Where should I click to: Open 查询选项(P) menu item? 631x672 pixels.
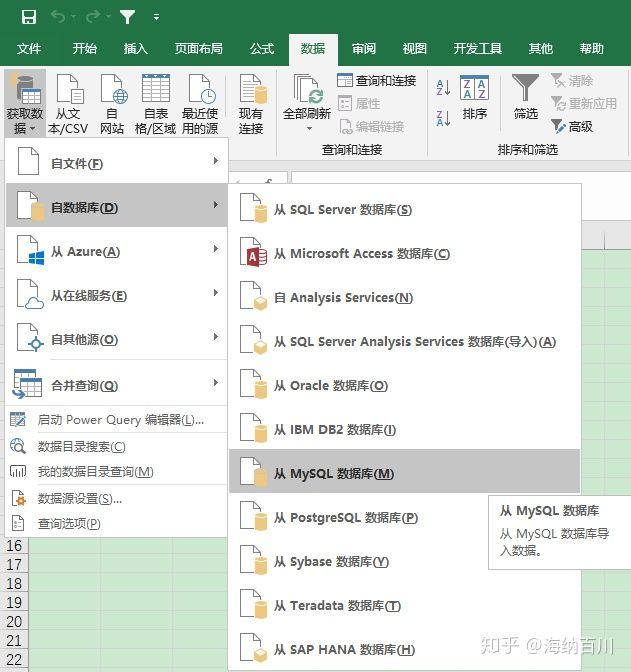pyautogui.click(x=117, y=524)
